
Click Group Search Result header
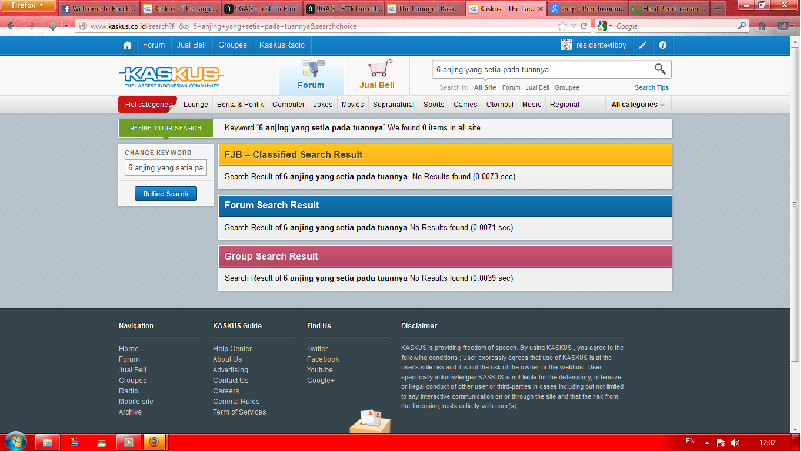pos(445,256)
